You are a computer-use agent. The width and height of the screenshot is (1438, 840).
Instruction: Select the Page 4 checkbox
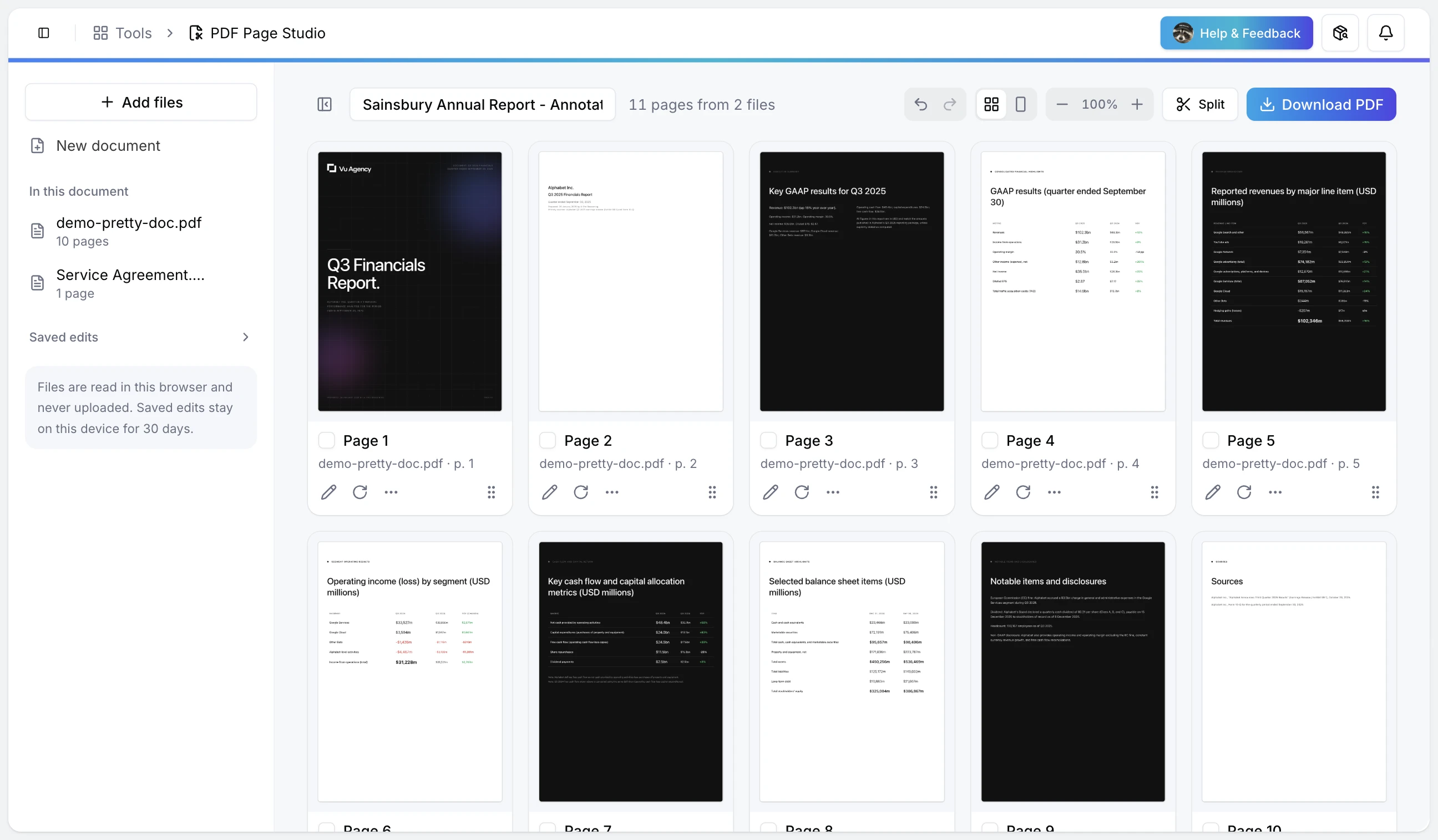pos(990,440)
